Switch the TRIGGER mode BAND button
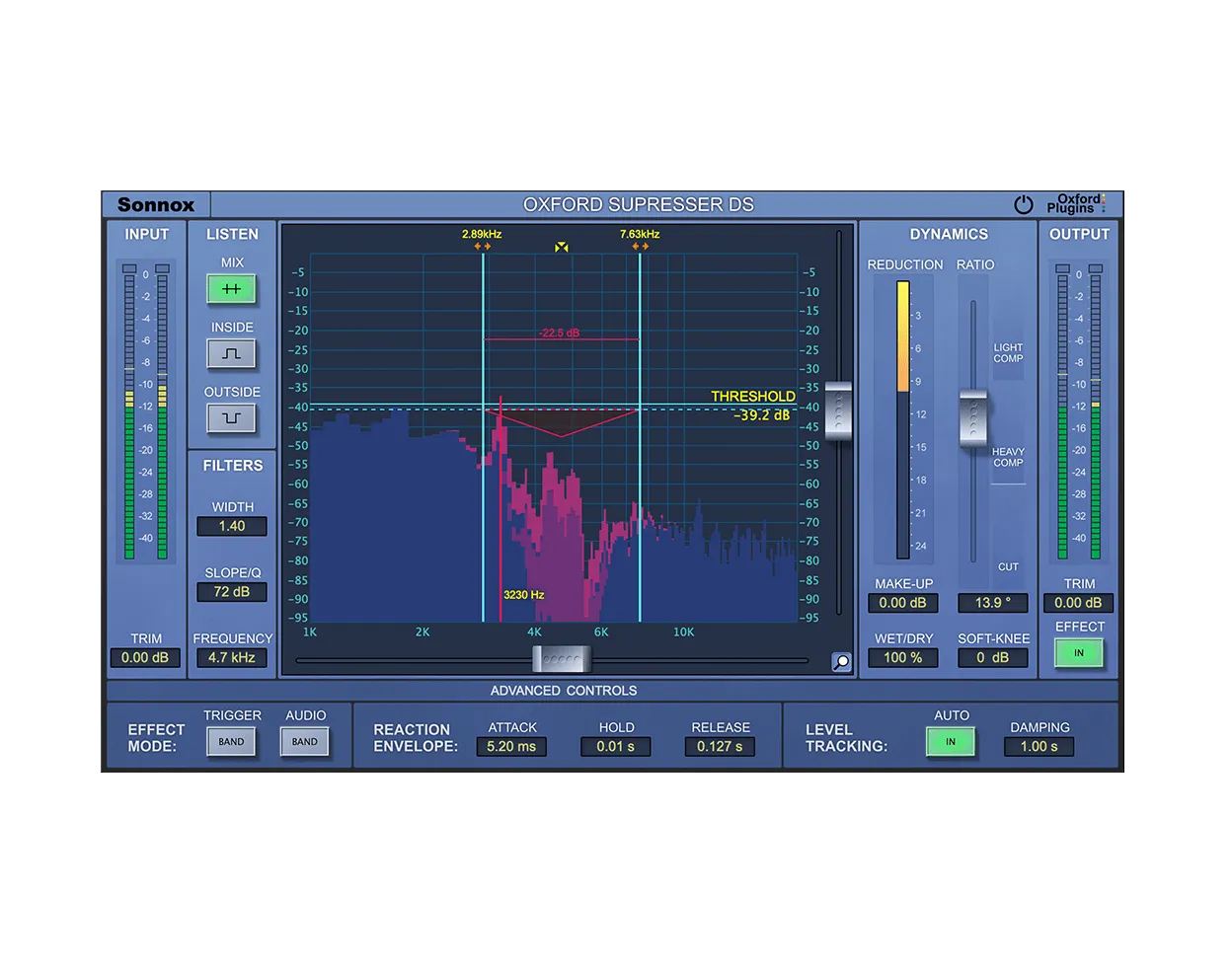Image resolution: width=1232 pixels, height=967 pixels. [x=231, y=742]
